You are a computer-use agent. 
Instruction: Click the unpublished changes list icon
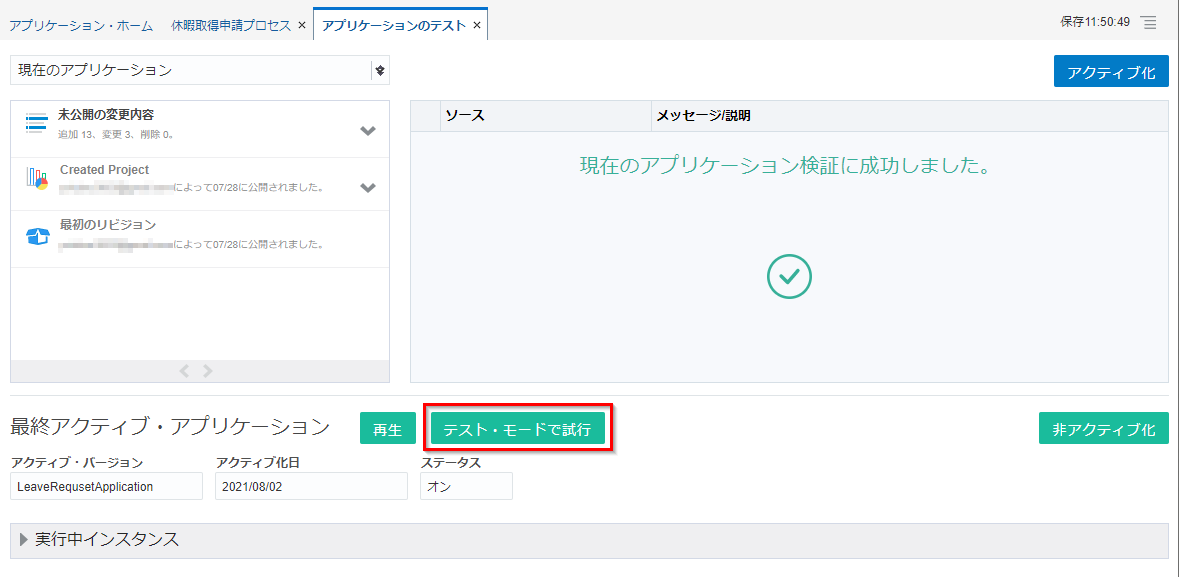pyautogui.click(x=37, y=123)
